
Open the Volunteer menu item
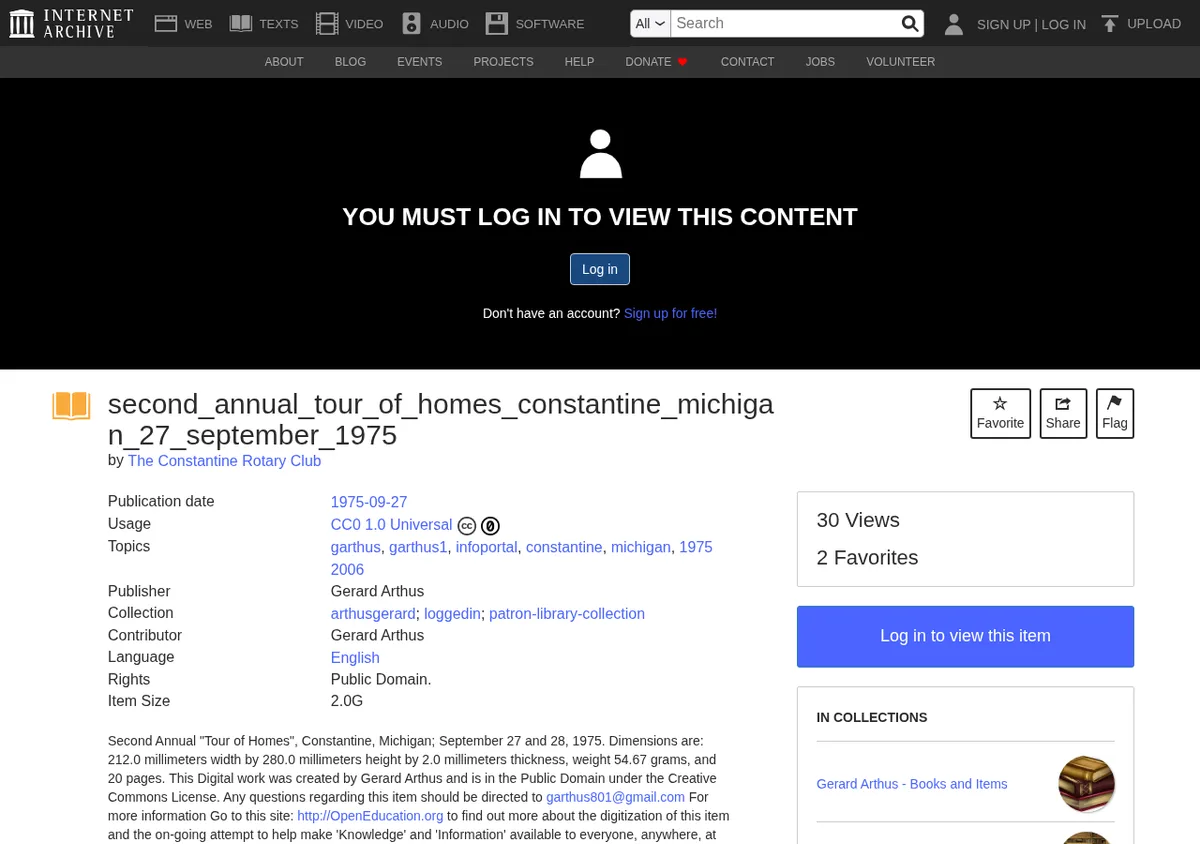[900, 62]
